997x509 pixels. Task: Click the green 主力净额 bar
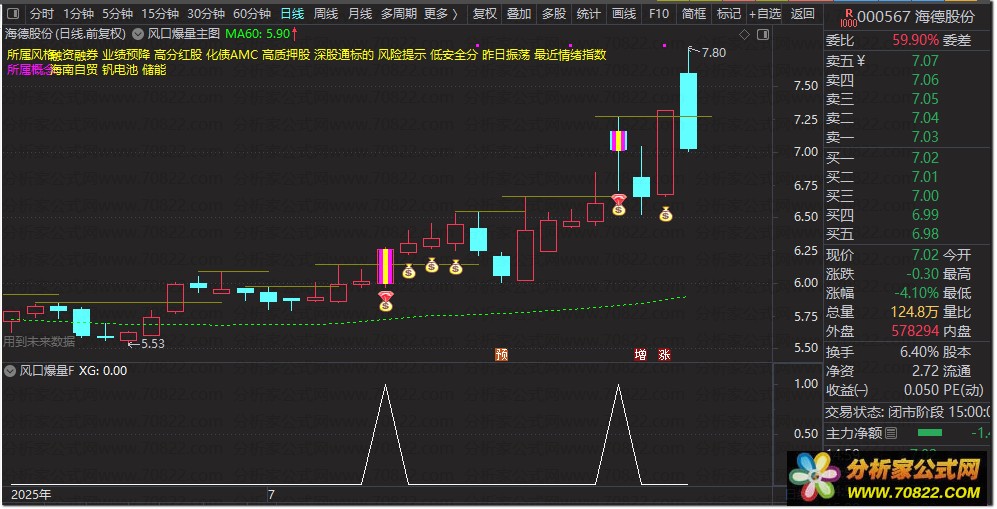930,433
